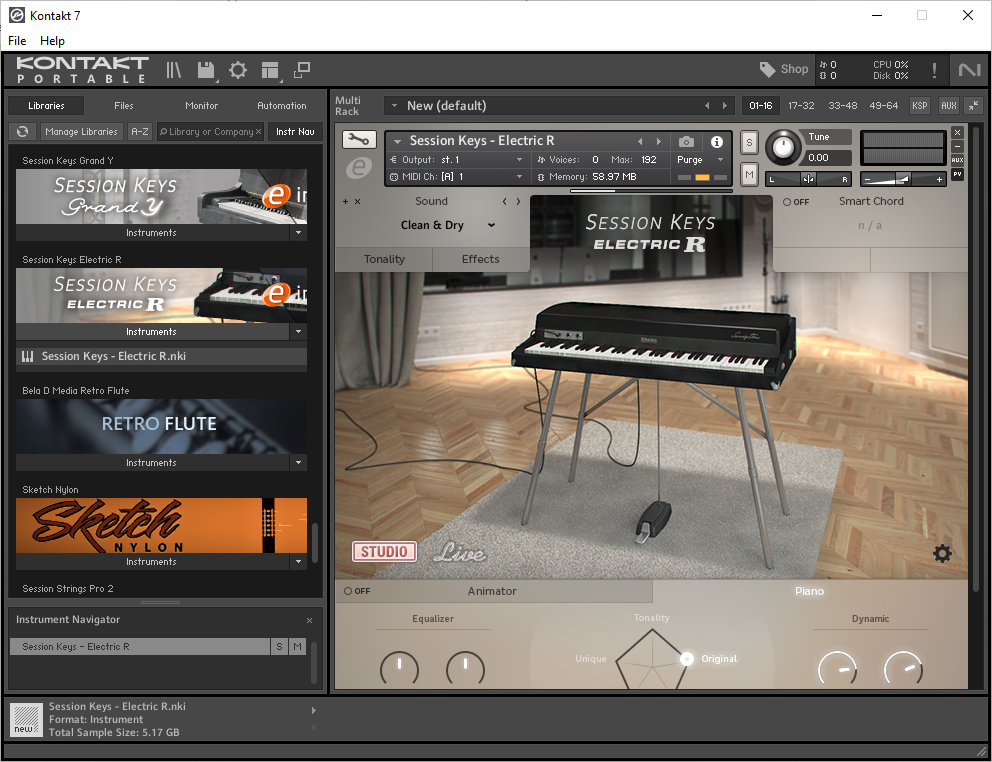This screenshot has width=992, height=762.
Task: Open the options gear in top toolbar
Action: [238, 70]
